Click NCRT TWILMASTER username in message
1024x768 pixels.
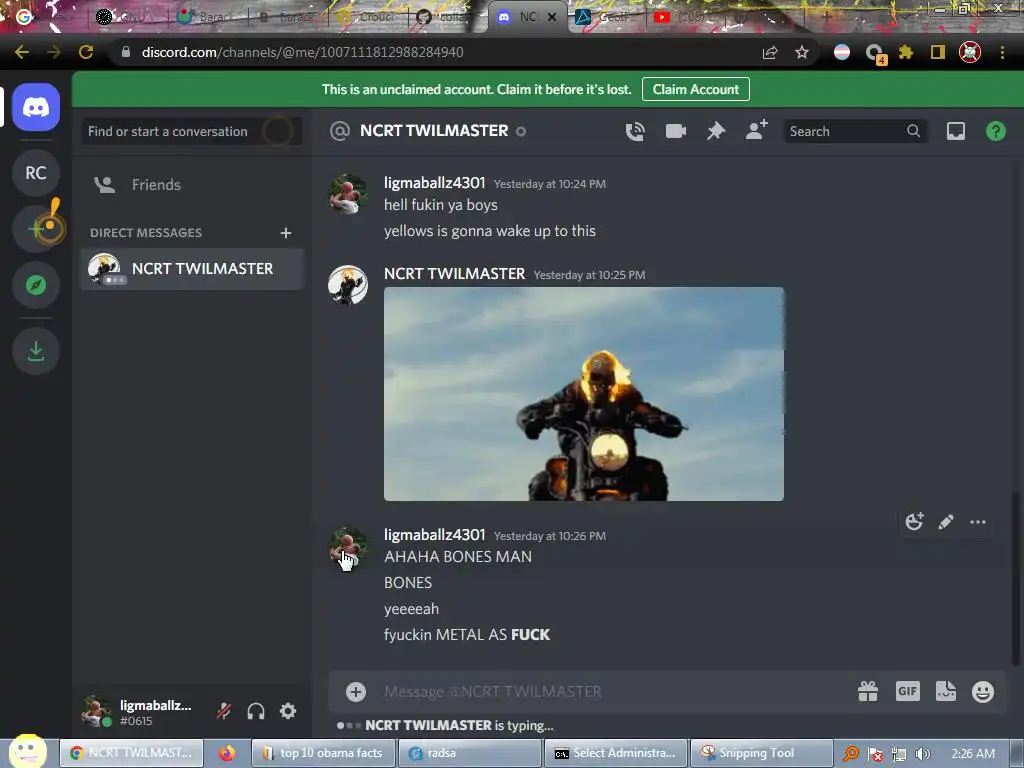point(455,274)
